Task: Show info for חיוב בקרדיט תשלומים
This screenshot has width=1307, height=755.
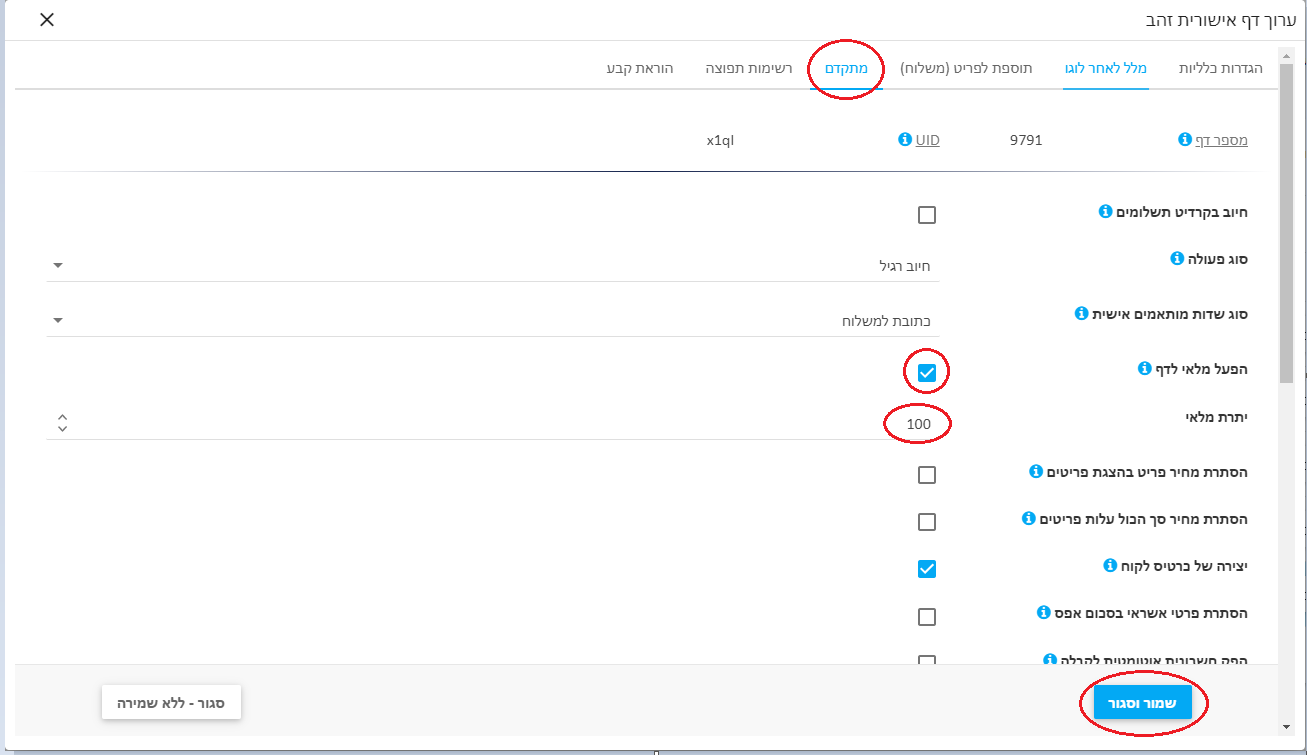Action: [x=1105, y=212]
